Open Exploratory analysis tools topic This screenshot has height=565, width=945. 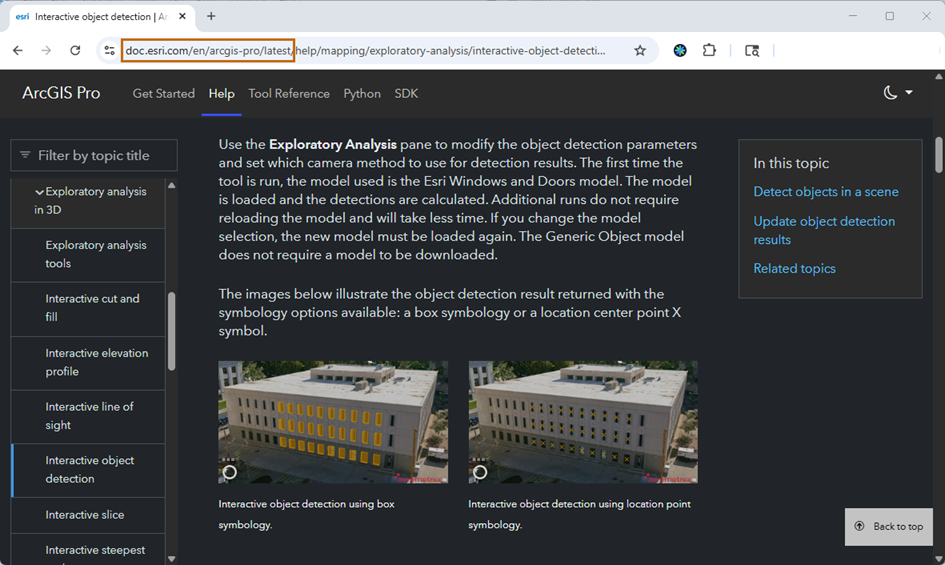88,254
